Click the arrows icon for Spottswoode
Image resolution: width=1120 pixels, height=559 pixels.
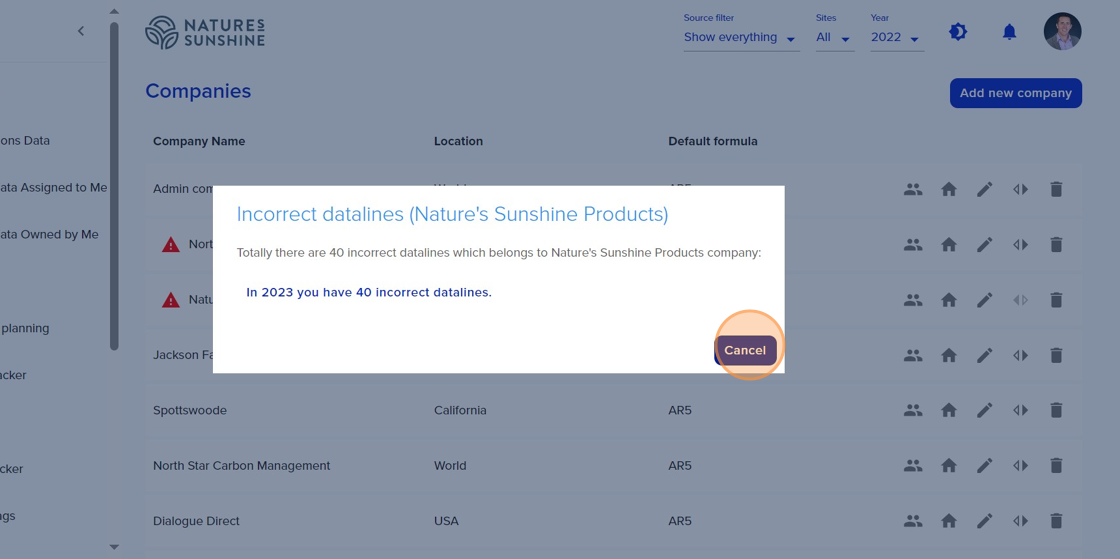[1021, 411]
